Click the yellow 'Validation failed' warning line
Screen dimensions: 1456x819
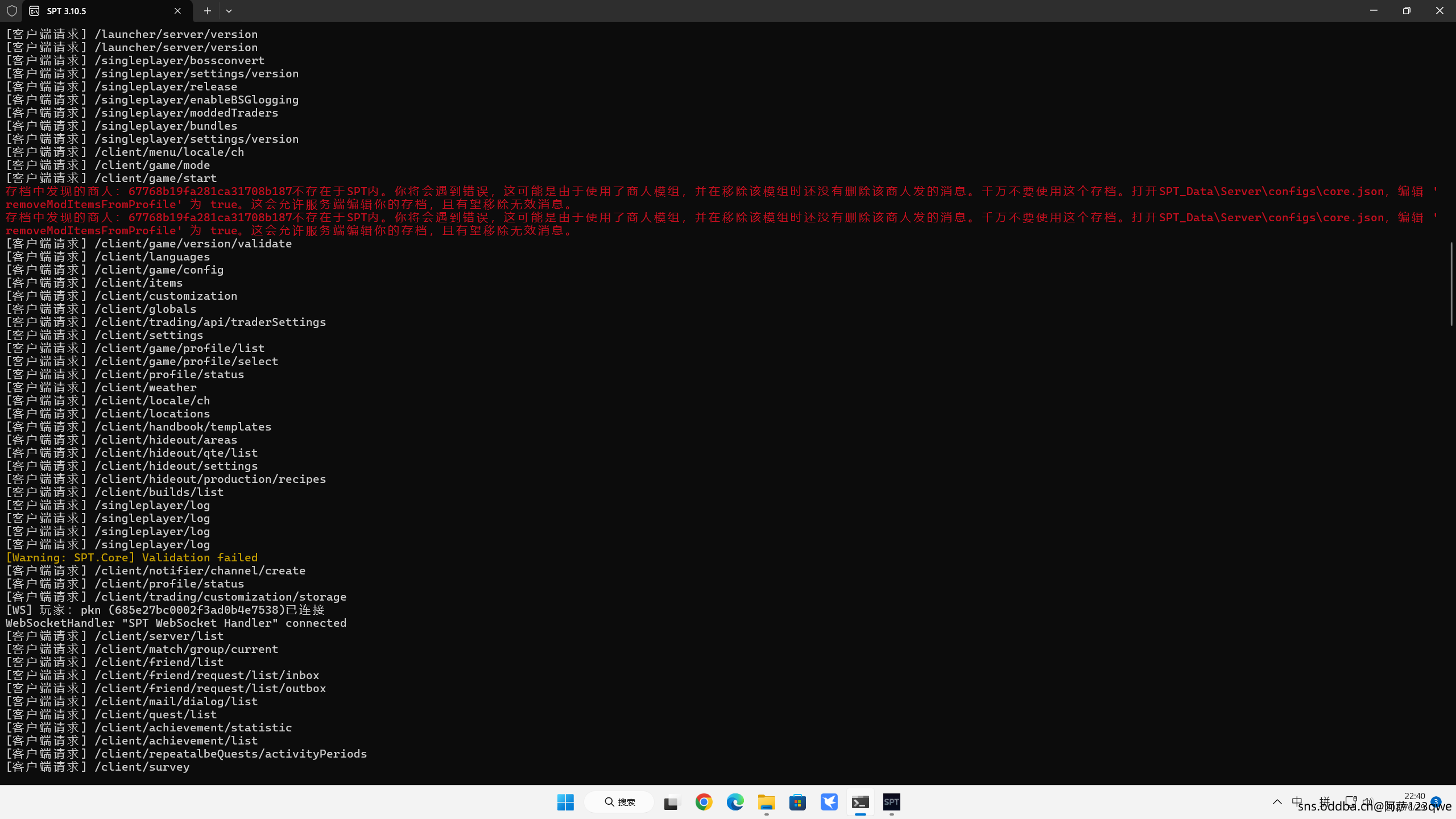click(131, 557)
